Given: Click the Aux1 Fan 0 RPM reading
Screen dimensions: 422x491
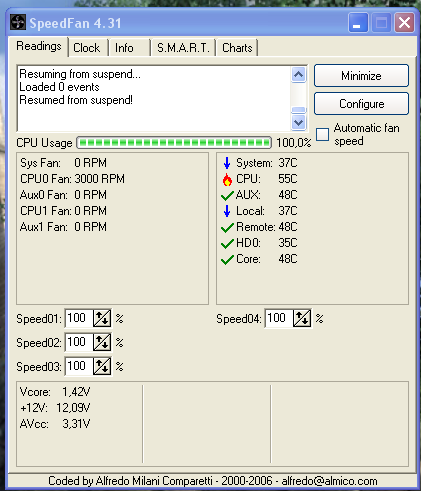Looking at the screenshot, I should [x=63, y=227].
